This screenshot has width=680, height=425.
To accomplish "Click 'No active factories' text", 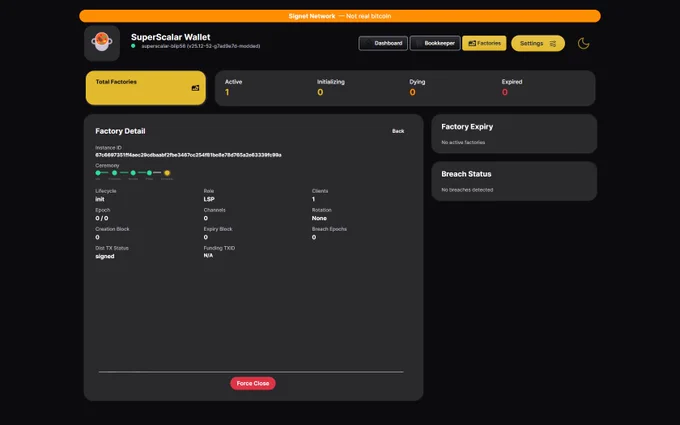I will pyautogui.click(x=463, y=142).
